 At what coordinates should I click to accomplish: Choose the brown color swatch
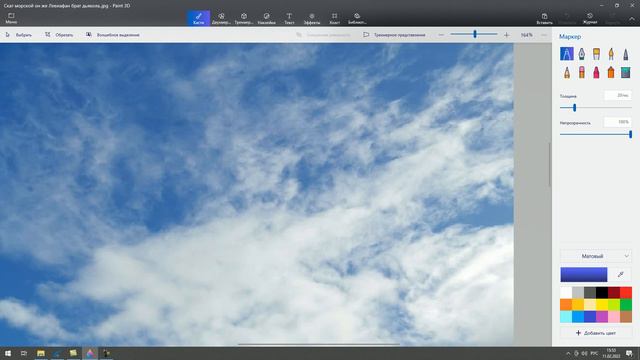(626, 316)
